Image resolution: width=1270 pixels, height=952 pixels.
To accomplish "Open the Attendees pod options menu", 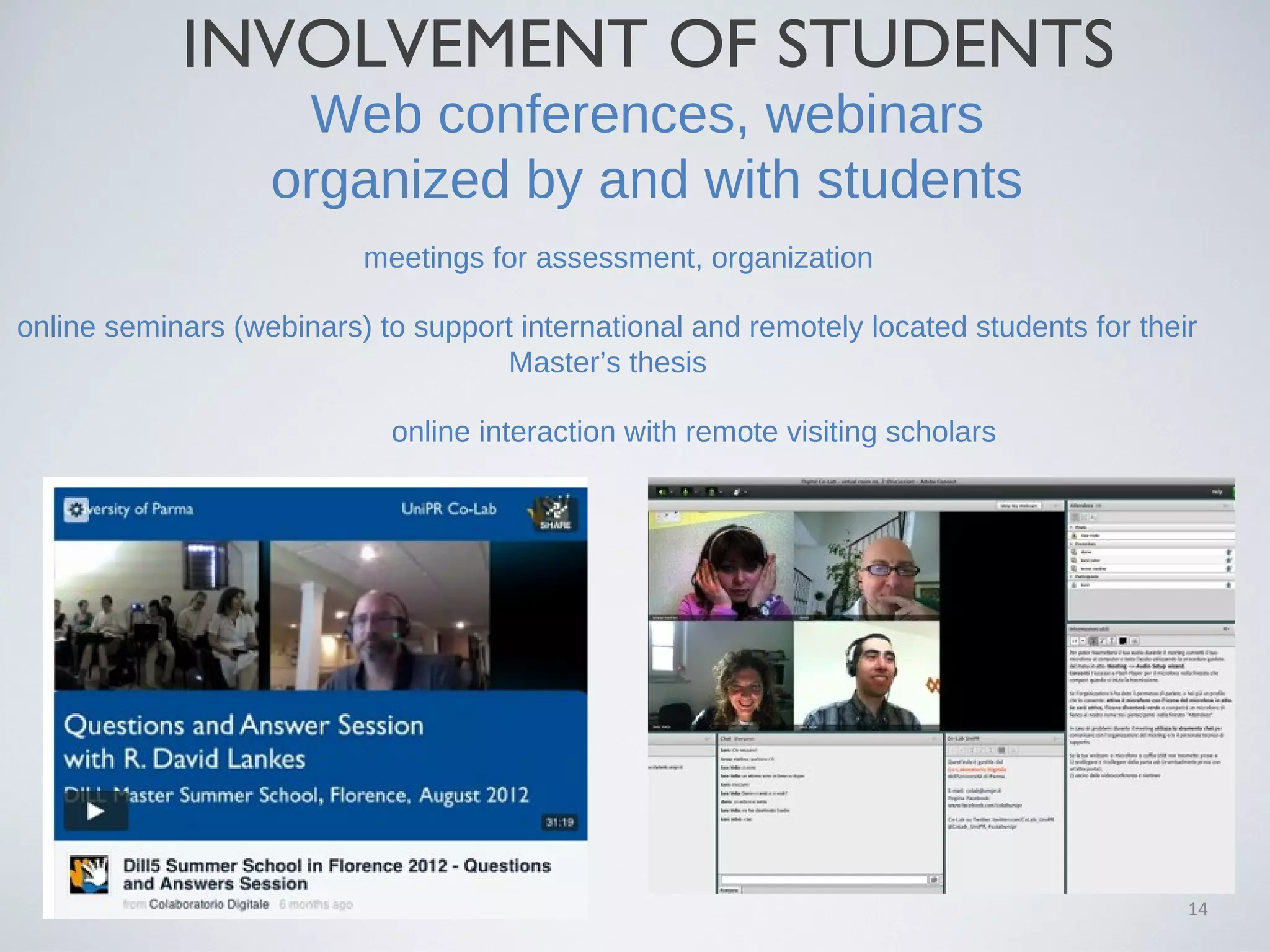I will (x=1226, y=506).
